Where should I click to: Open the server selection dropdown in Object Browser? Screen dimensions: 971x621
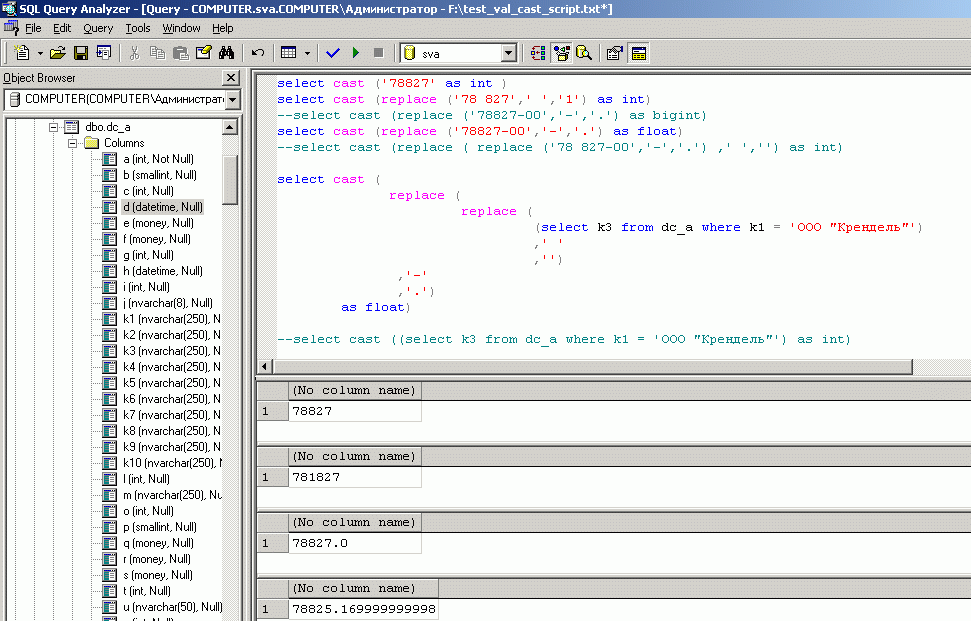pos(232,99)
